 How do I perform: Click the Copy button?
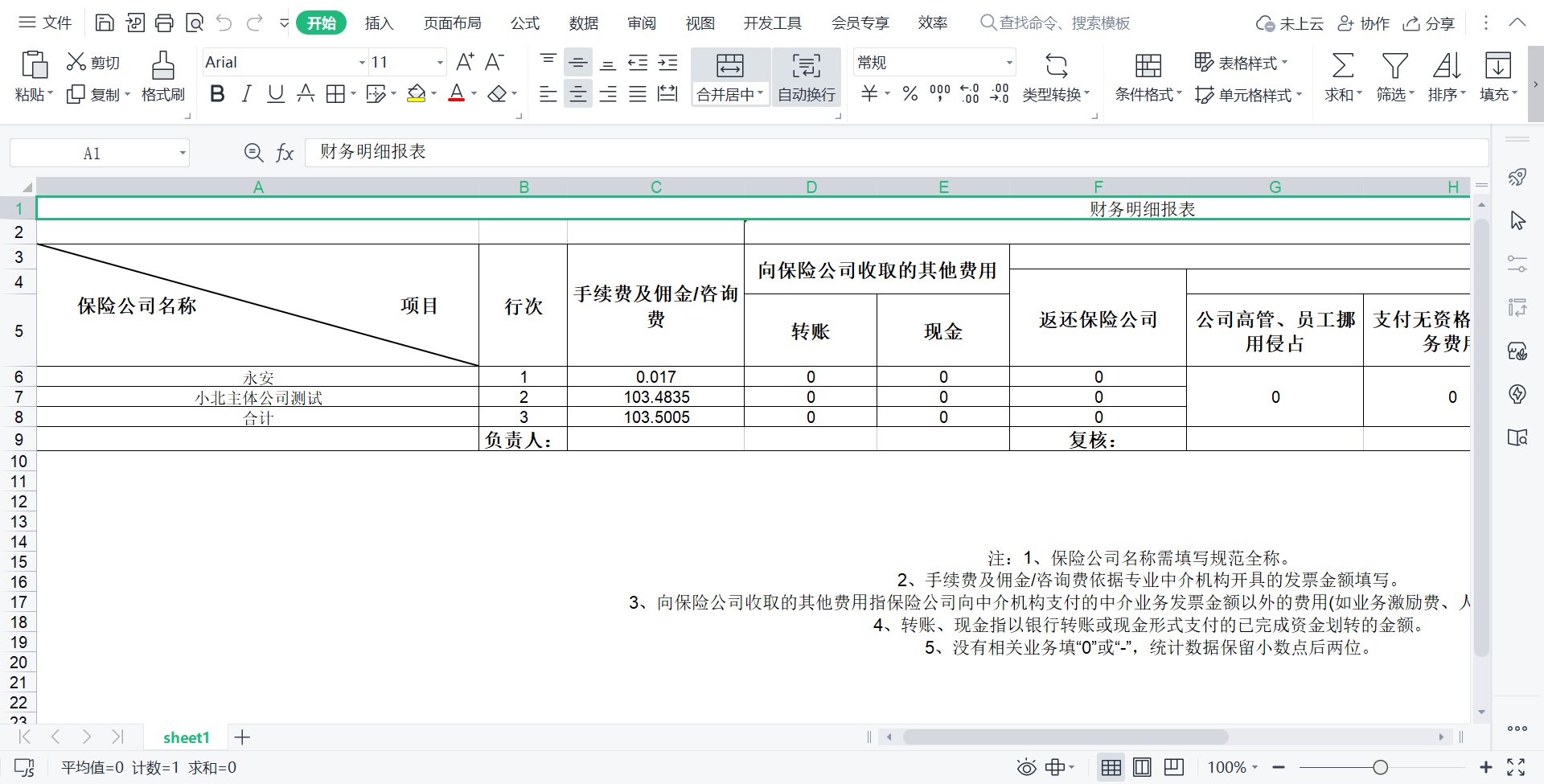pos(97,94)
